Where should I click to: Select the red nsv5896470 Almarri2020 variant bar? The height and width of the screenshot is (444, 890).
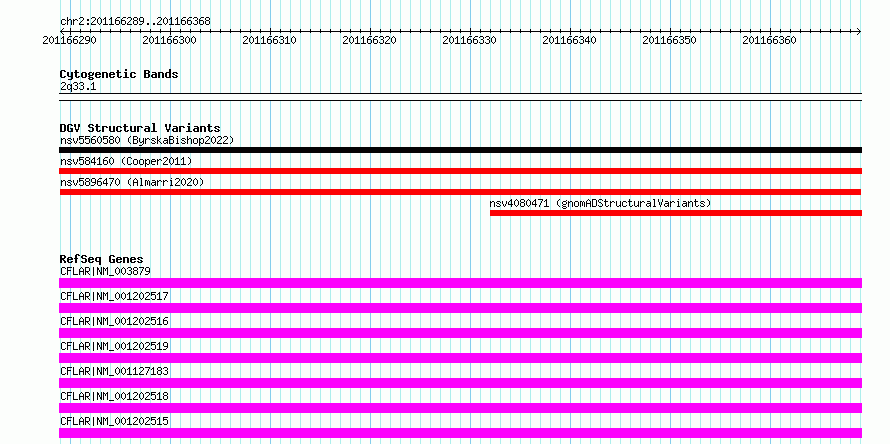460,192
